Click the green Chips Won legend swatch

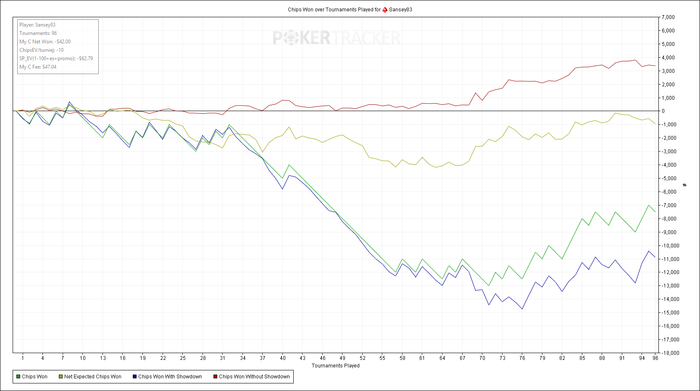(x=18, y=377)
